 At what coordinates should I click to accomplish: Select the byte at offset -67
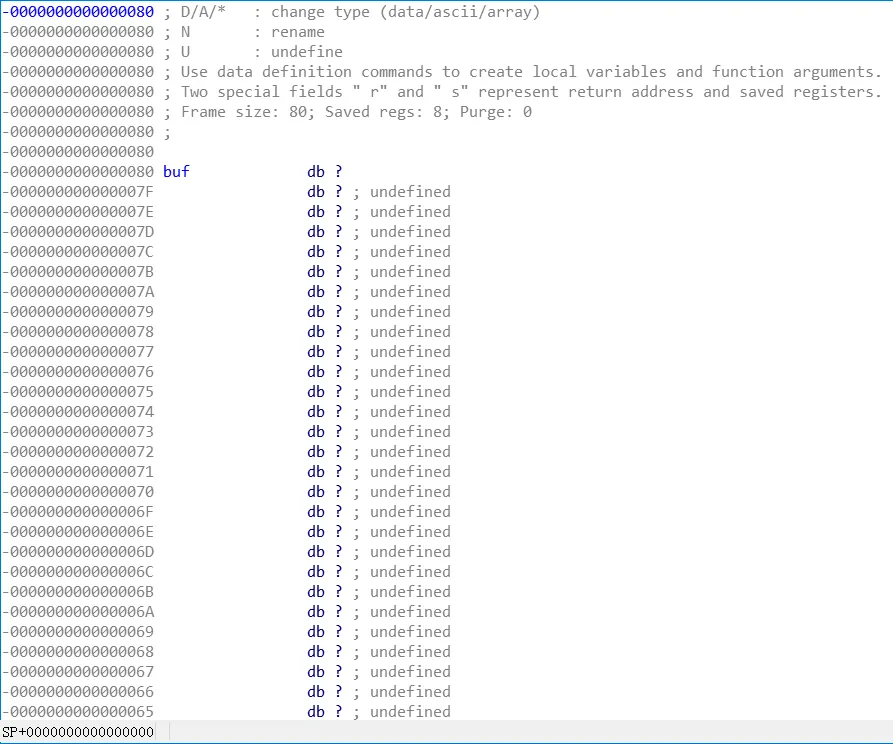coord(226,672)
